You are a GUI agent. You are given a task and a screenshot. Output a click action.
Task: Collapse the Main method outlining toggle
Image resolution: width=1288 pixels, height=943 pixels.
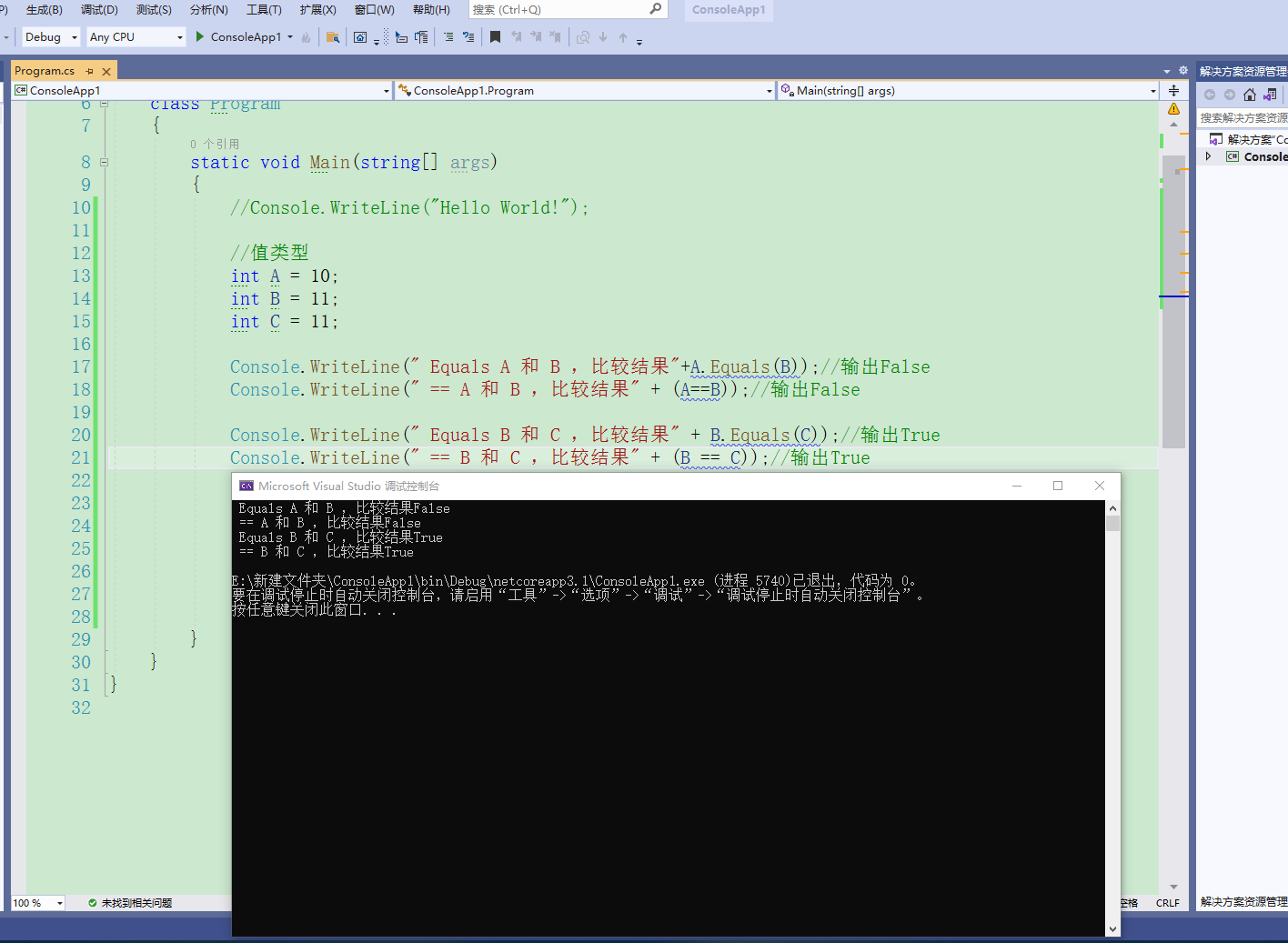[104, 162]
